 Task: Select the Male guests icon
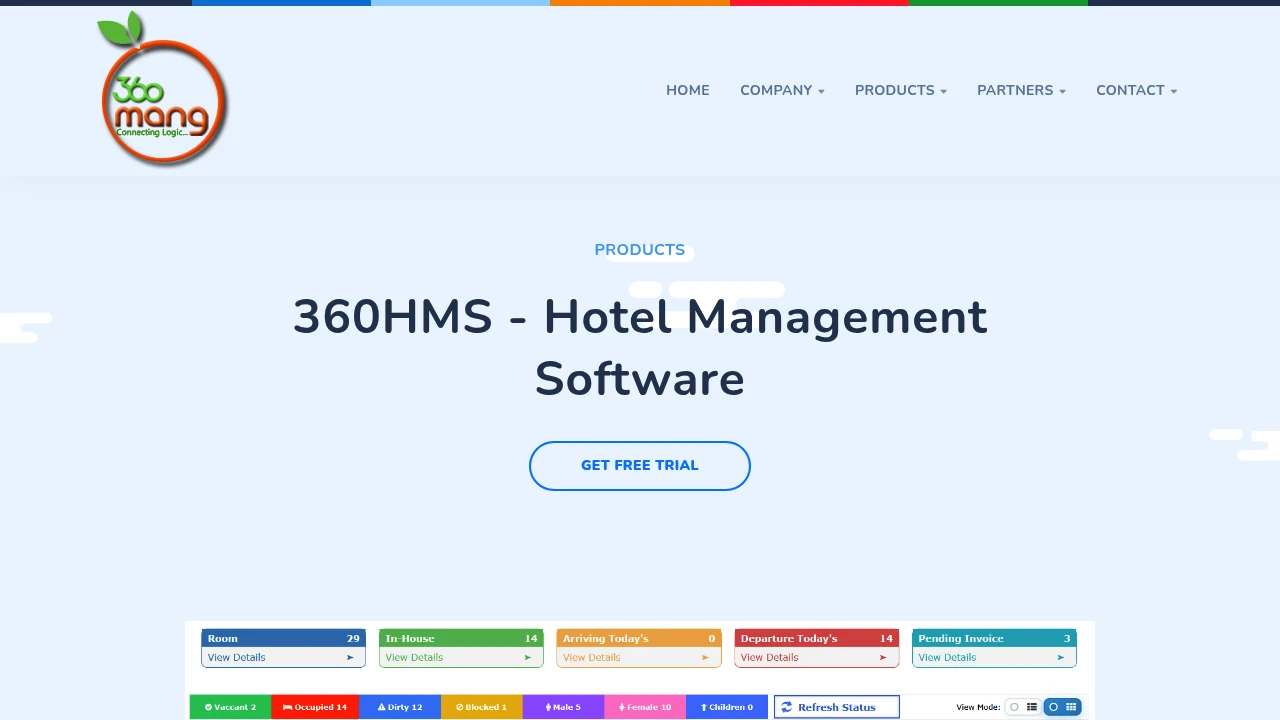click(548, 707)
